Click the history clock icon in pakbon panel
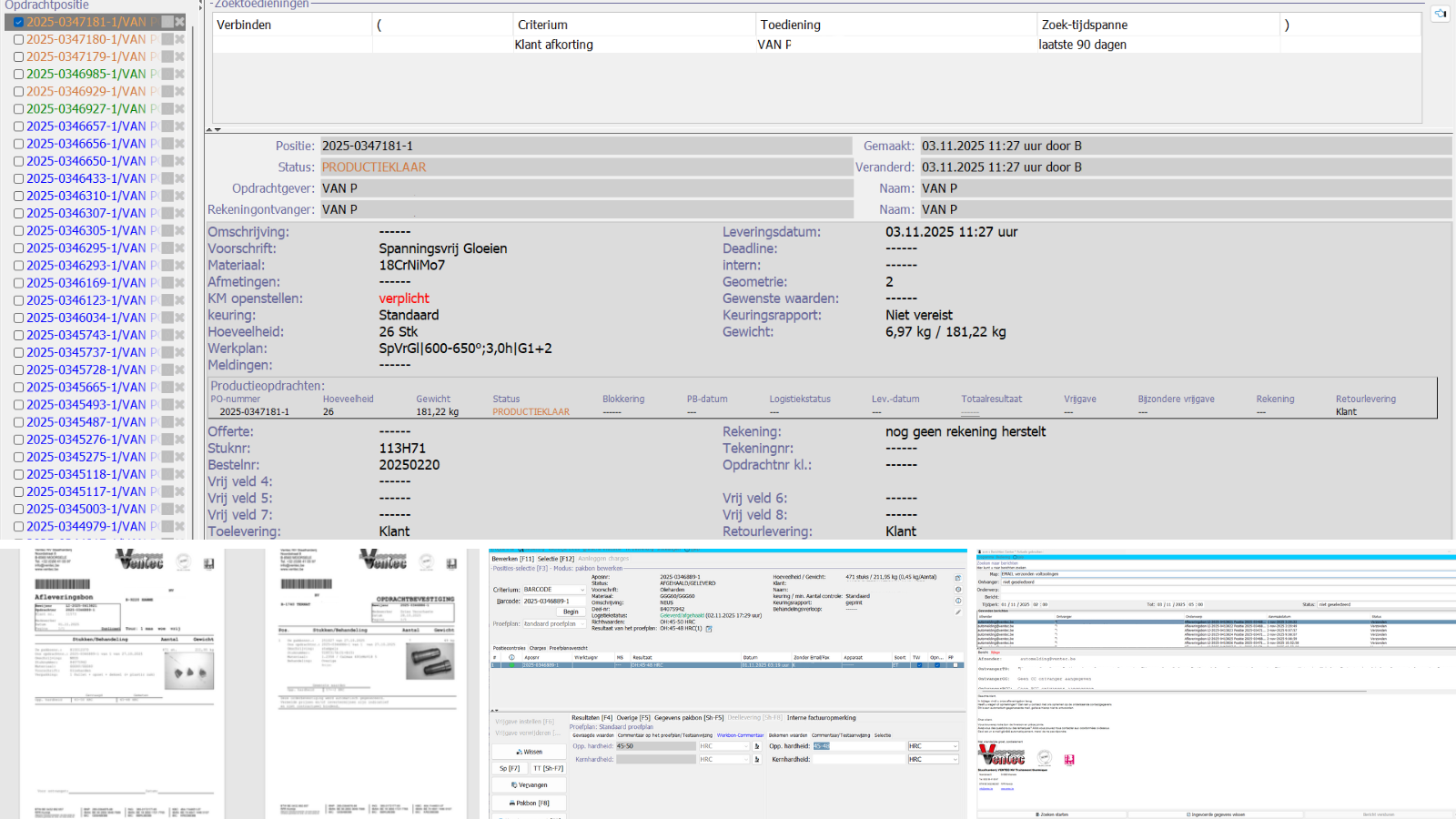 [957, 589]
